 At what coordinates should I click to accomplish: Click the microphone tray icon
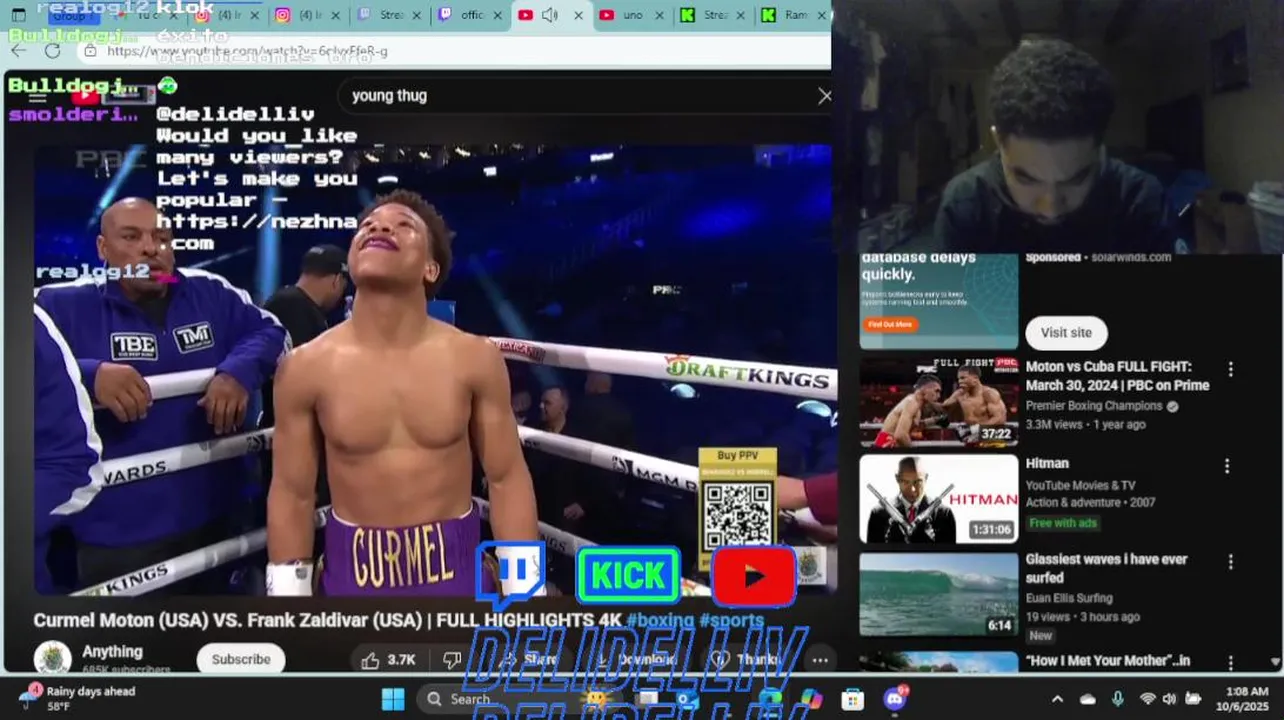pyautogui.click(x=1118, y=699)
